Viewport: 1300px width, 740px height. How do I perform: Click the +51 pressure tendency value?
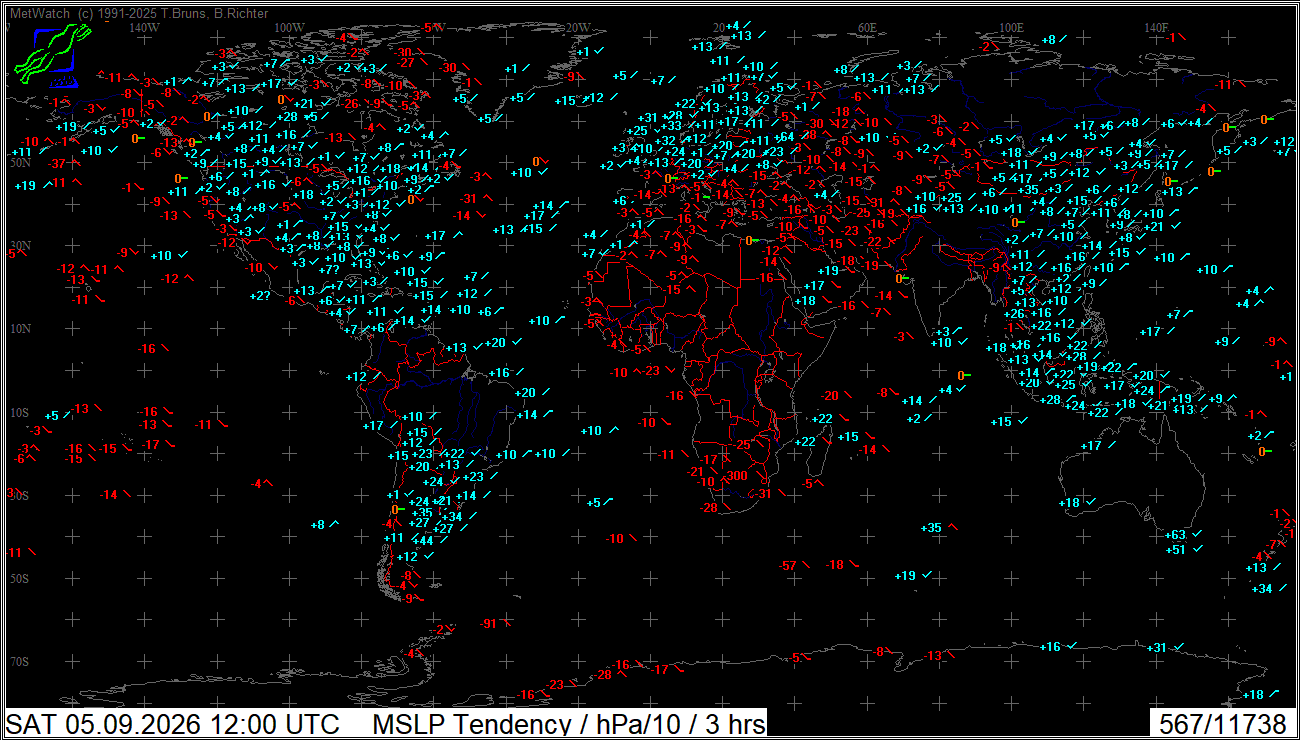[1176, 549]
